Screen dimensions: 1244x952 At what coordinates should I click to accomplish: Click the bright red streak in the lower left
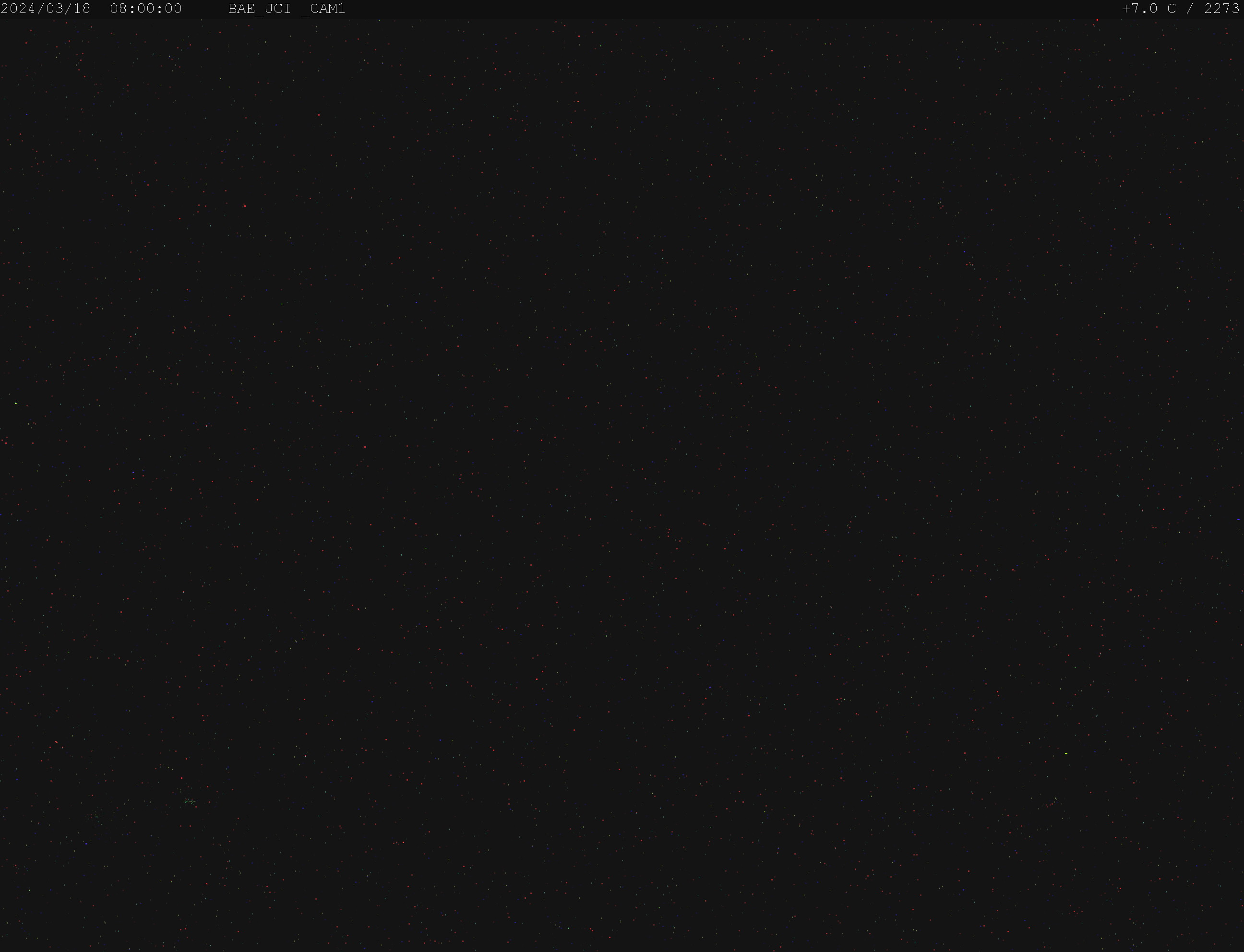click(56, 742)
